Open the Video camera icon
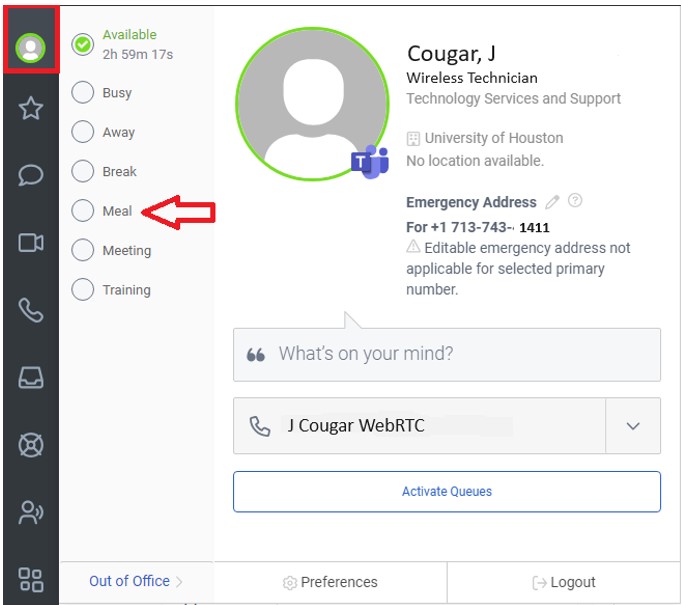The height and width of the screenshot is (605, 682). (x=31, y=242)
